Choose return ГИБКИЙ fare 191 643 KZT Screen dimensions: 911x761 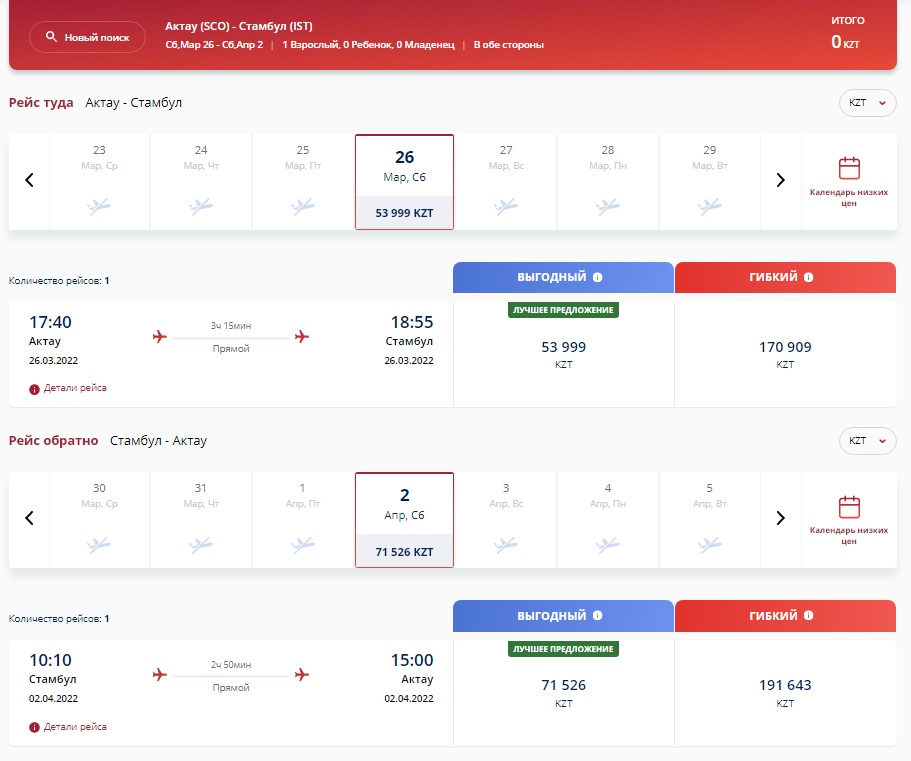coord(785,692)
